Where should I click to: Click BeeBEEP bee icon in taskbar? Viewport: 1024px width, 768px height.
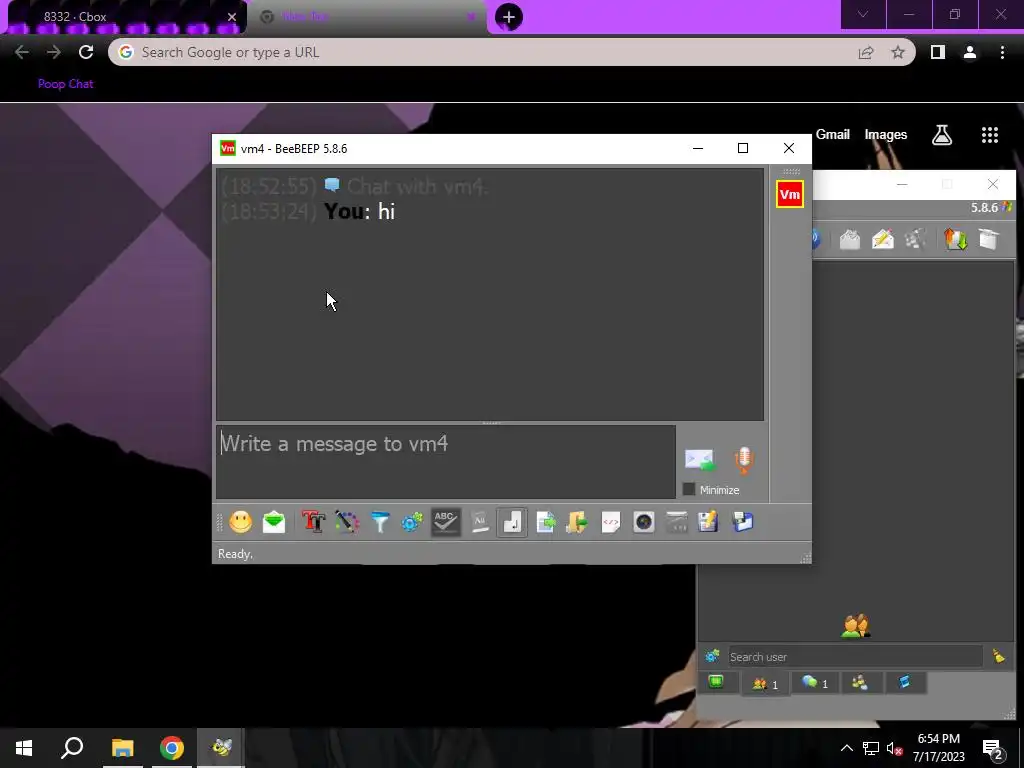221,748
